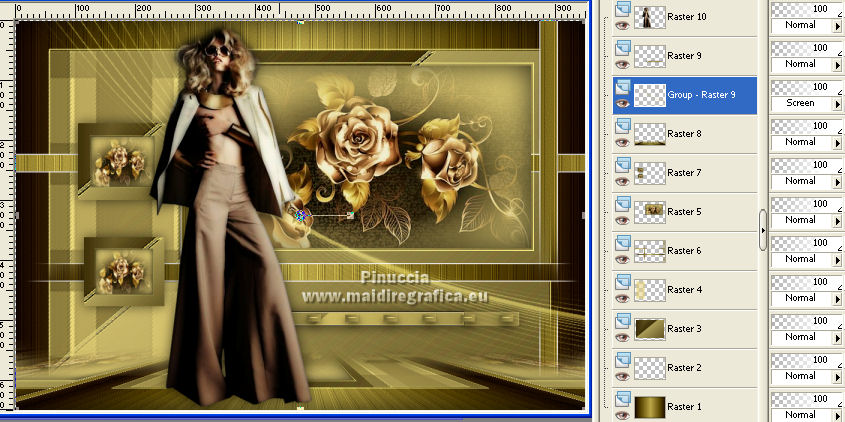Toggle visibility of Raster 5
This screenshot has height=422, width=845.
pyautogui.click(x=623, y=220)
